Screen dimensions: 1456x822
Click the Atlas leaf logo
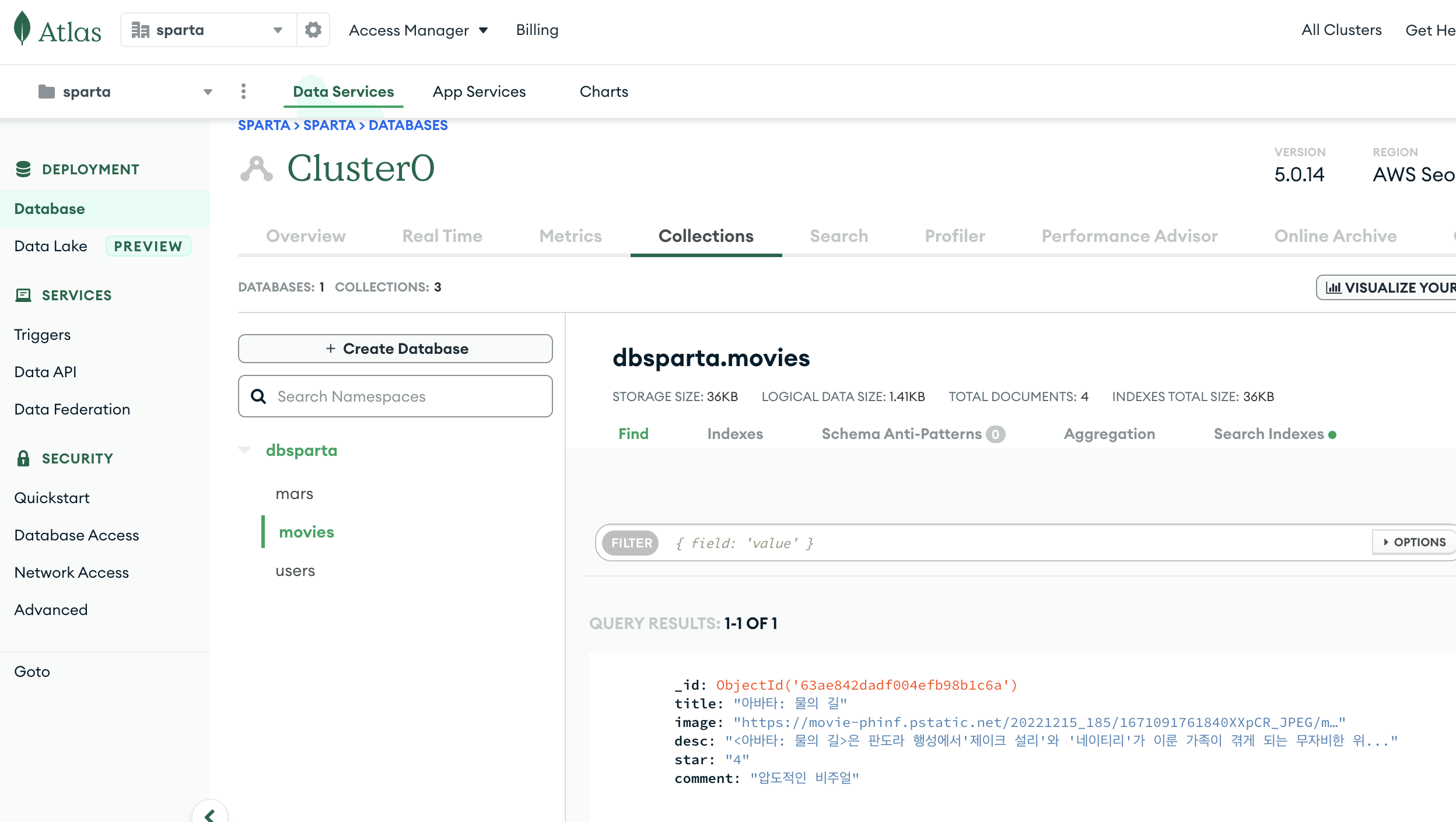pyautogui.click(x=22, y=29)
